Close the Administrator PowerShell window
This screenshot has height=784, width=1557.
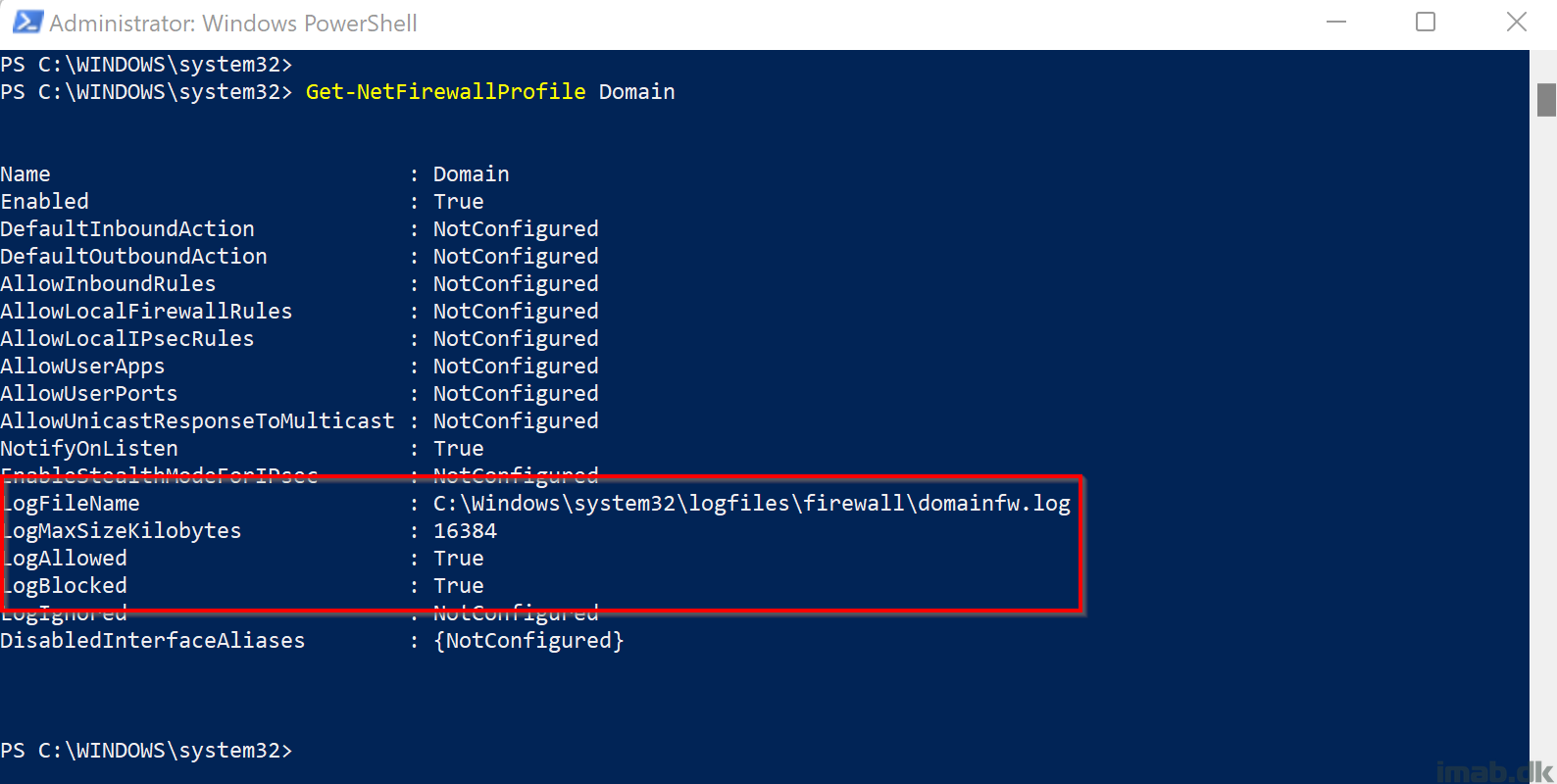(1516, 23)
